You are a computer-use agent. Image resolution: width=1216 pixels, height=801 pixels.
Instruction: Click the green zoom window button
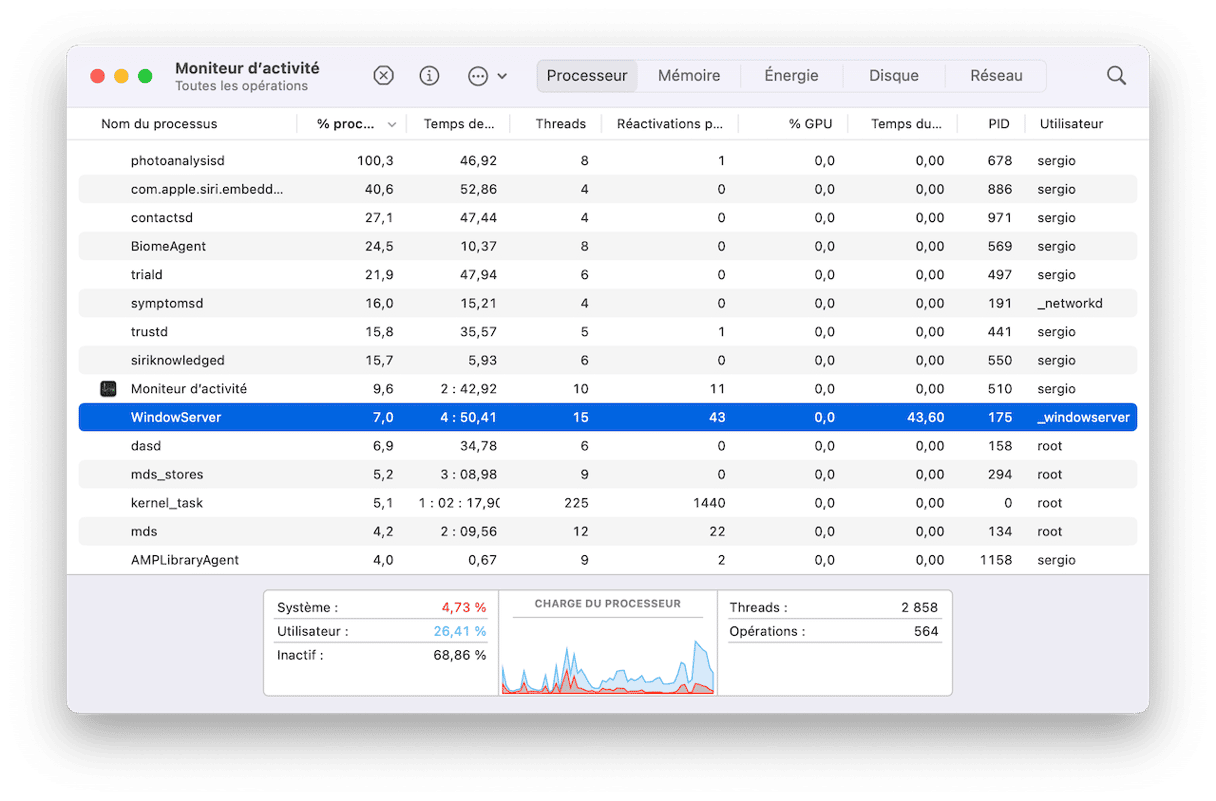click(x=145, y=76)
